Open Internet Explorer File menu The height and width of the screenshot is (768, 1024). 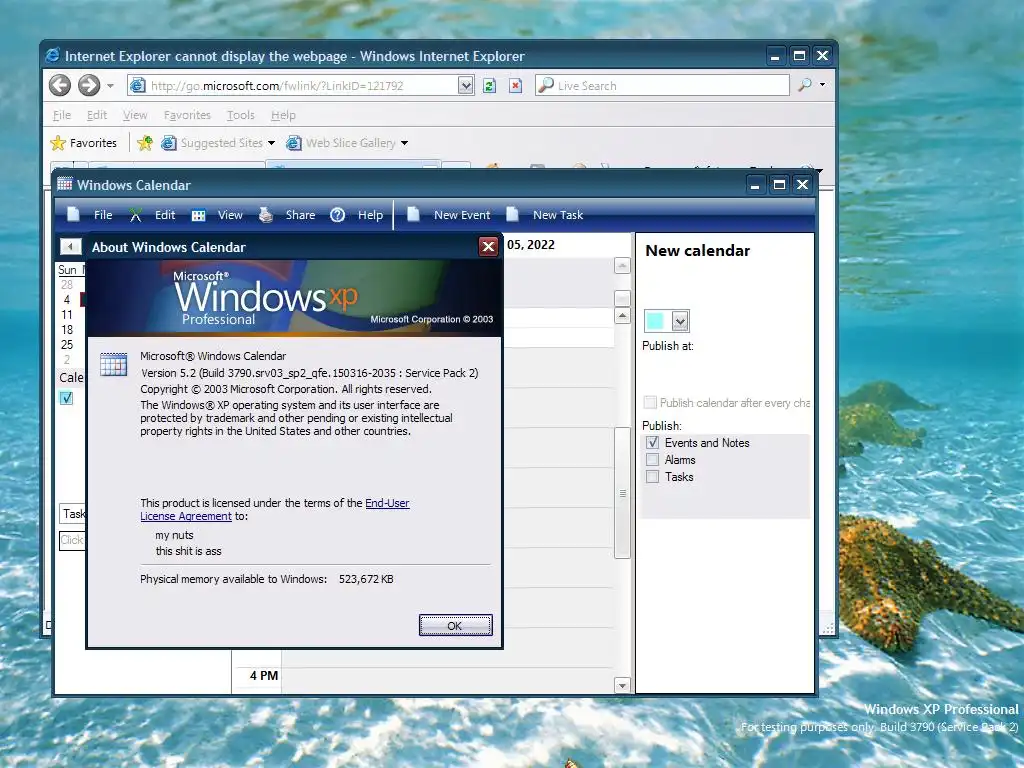click(62, 115)
